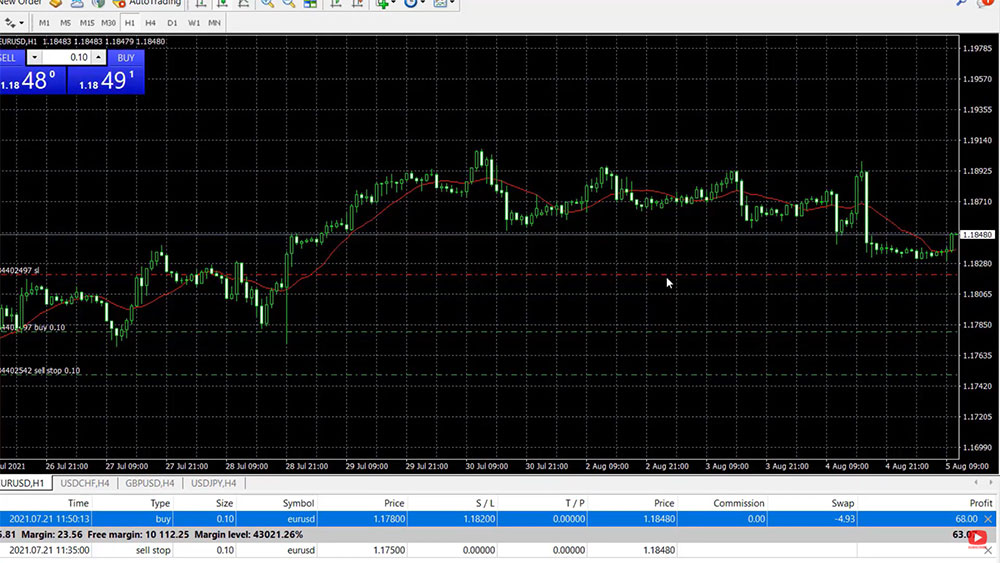
Task: Click the Size column header
Action: (x=224, y=503)
